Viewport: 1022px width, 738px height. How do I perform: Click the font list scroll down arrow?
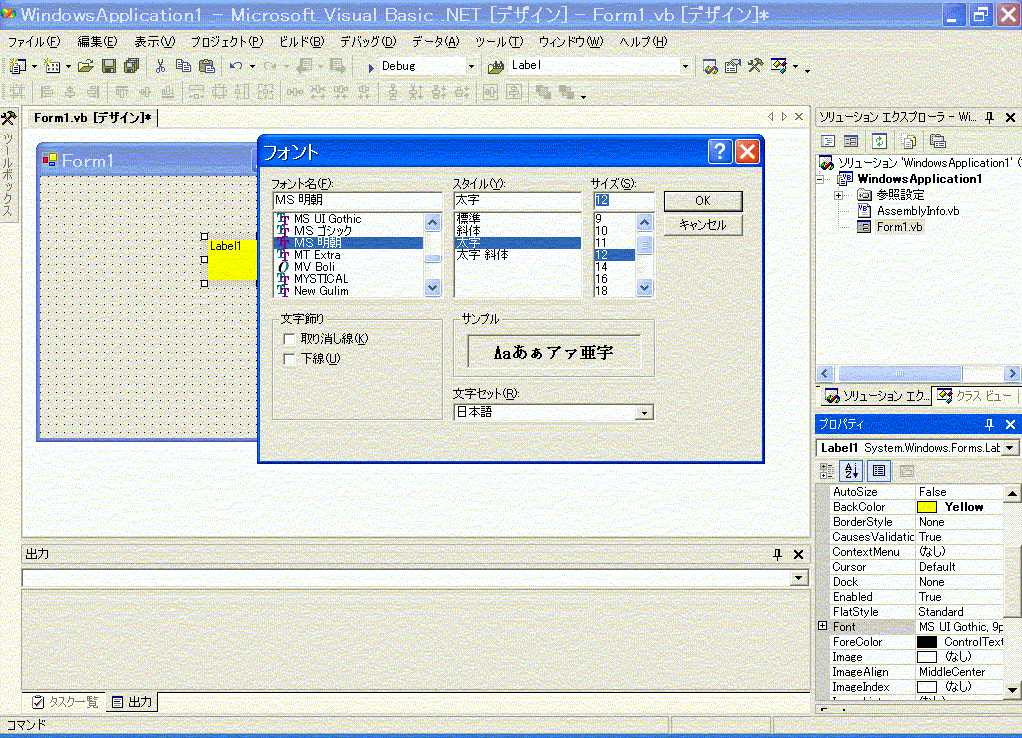tap(432, 288)
